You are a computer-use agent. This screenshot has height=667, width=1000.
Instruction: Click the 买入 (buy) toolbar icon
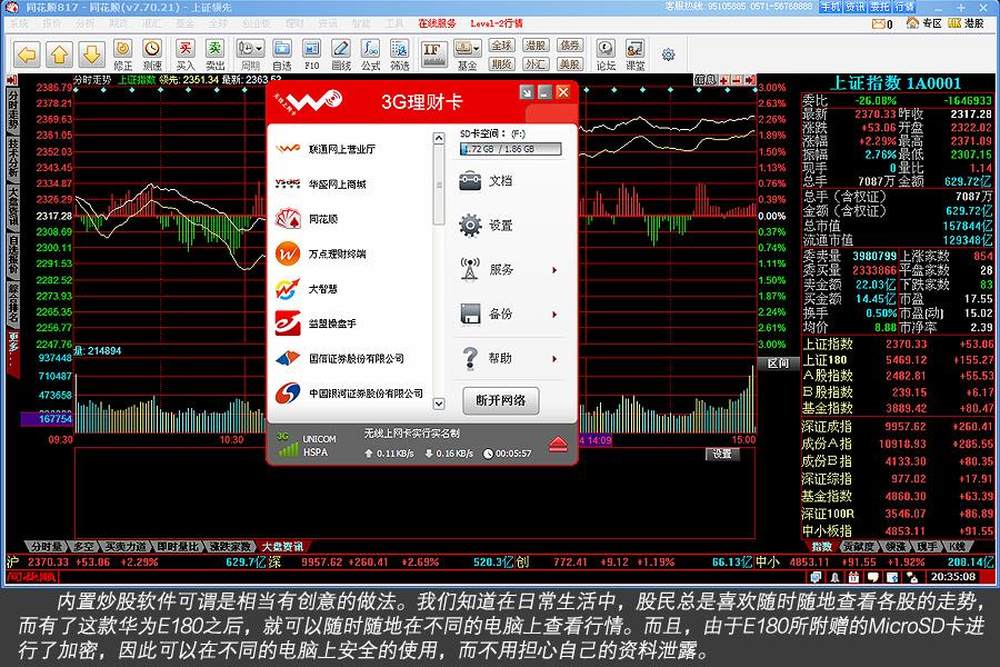185,53
